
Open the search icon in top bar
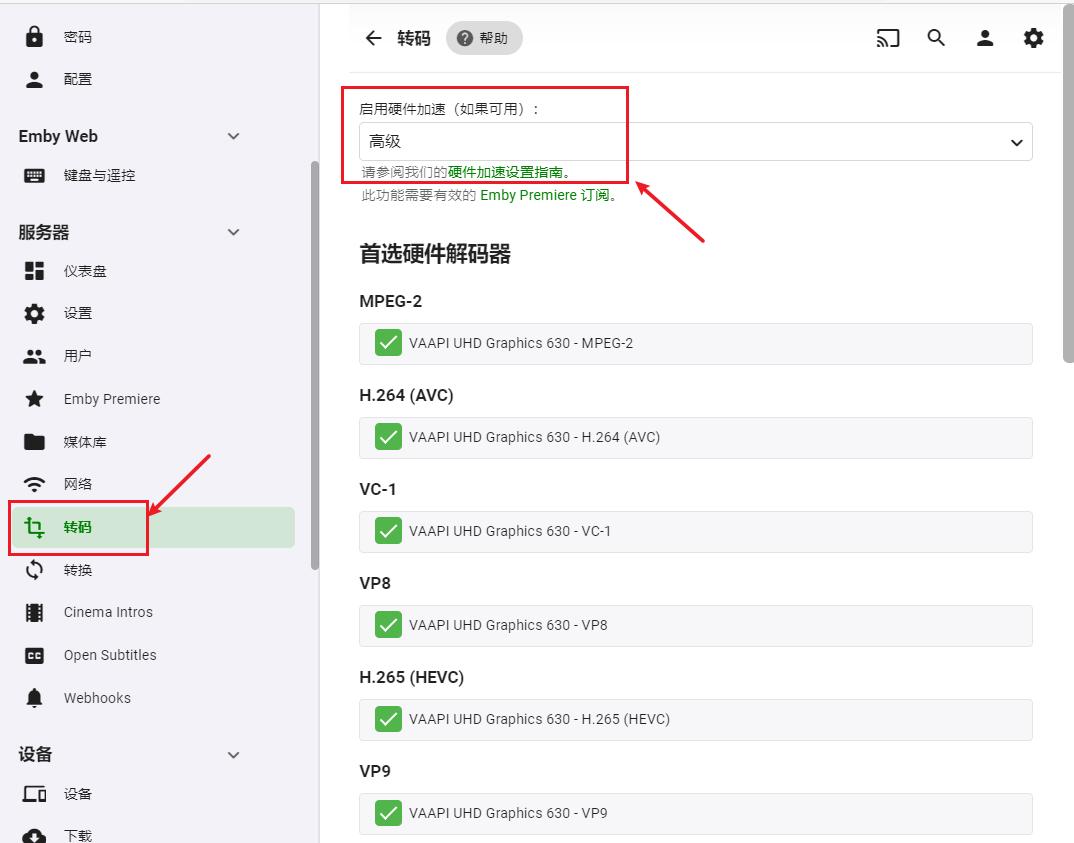(936, 37)
